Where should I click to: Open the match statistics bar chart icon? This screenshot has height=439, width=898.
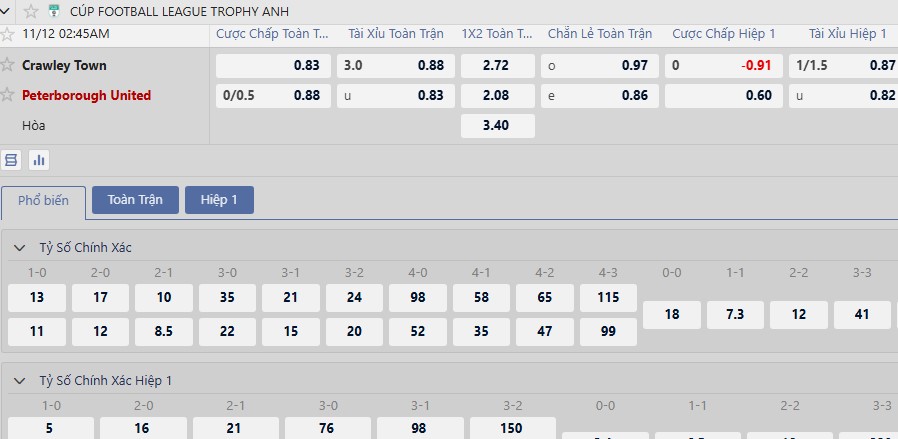pyautogui.click(x=39, y=160)
